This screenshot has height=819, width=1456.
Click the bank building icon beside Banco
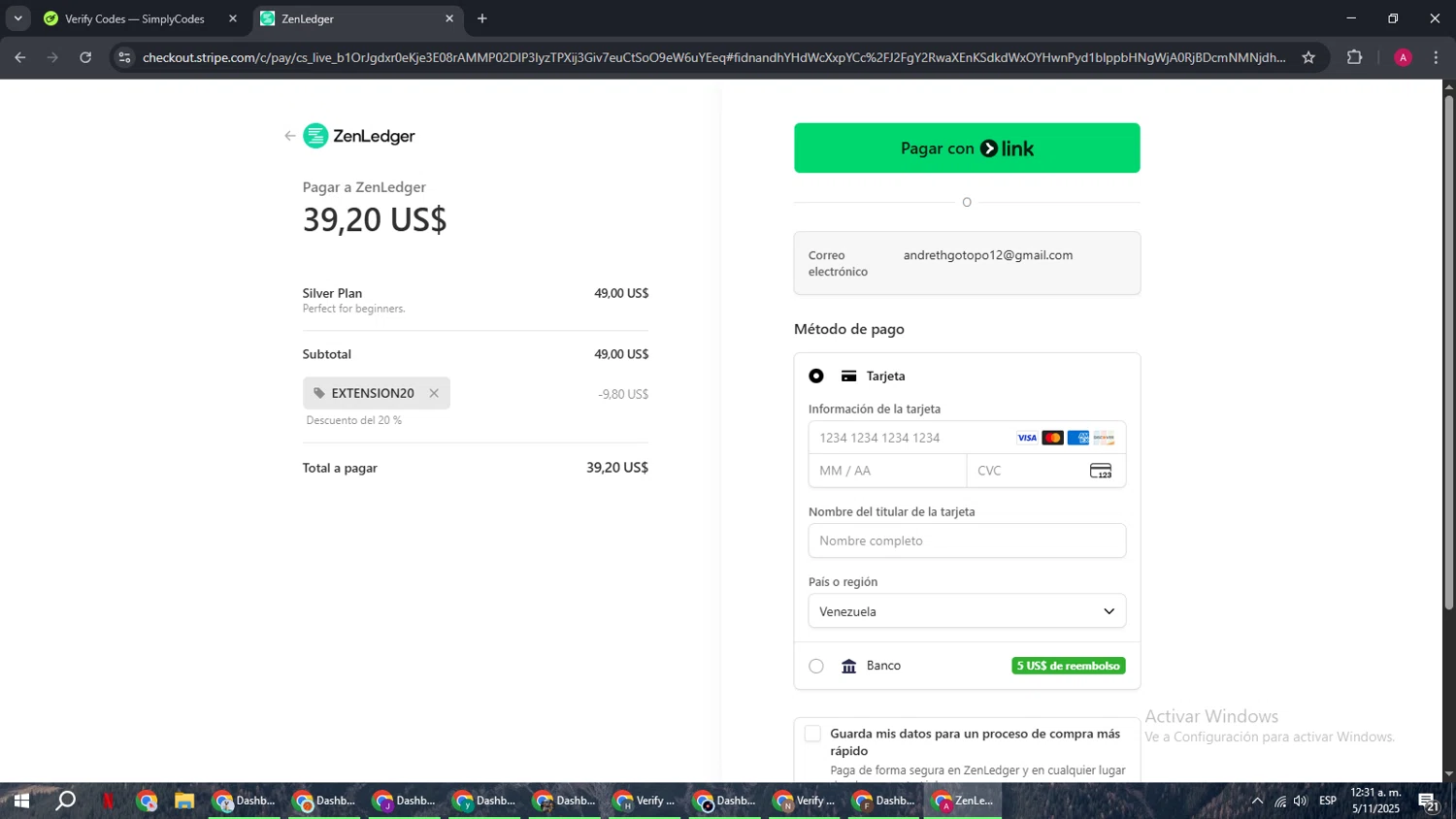click(849, 666)
